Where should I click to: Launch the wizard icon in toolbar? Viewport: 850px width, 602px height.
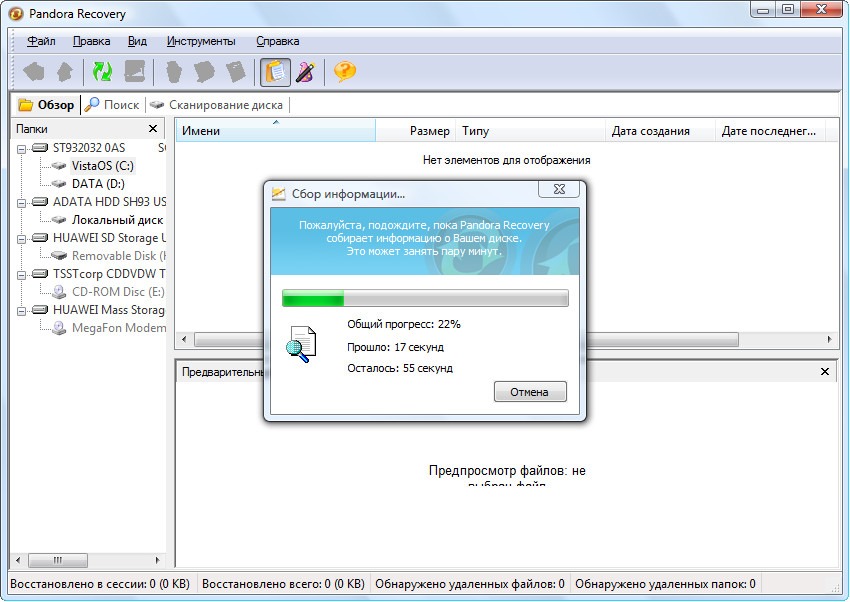tap(305, 72)
